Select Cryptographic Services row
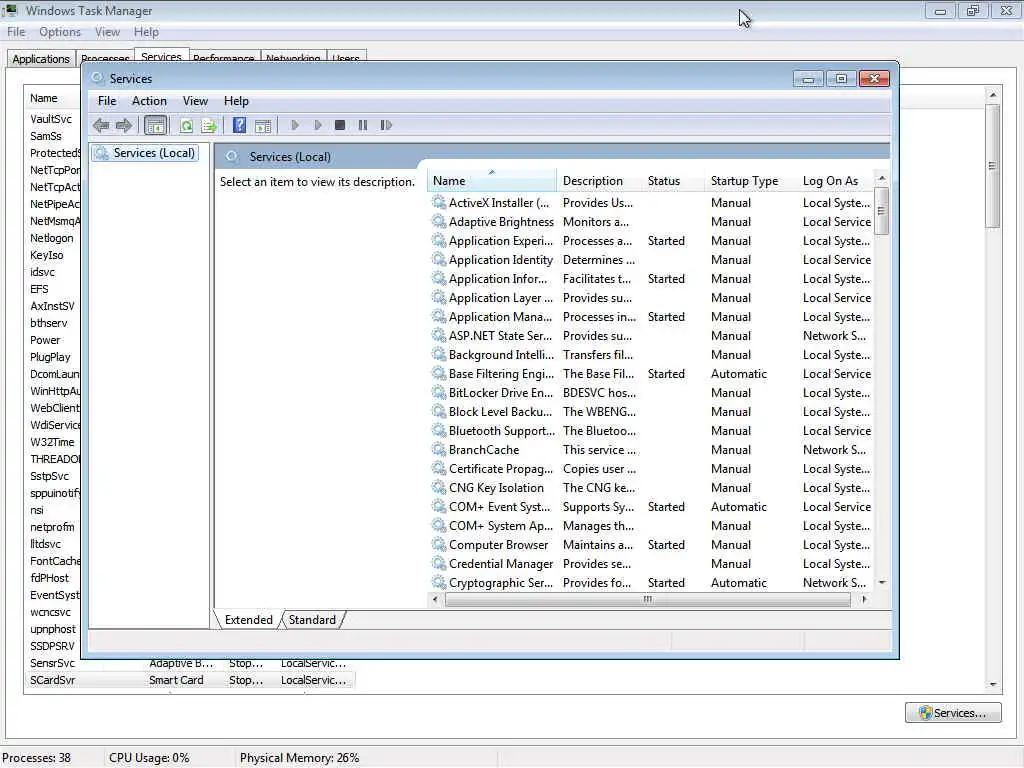Screen dimensions: 1024x768 (x=651, y=582)
